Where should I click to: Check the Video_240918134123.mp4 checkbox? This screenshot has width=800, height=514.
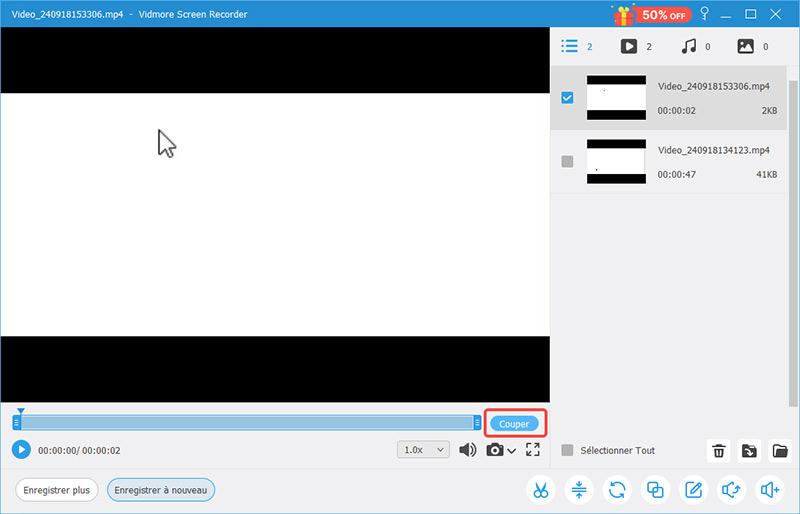[567, 161]
